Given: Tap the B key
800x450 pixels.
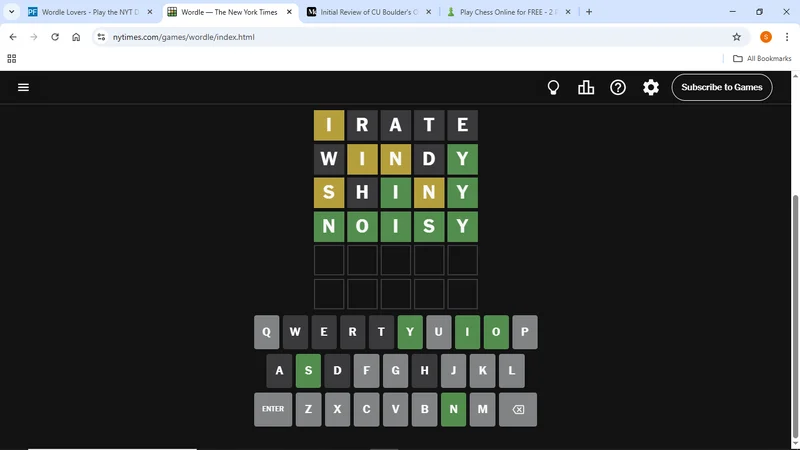Looking at the screenshot, I should tap(424, 409).
